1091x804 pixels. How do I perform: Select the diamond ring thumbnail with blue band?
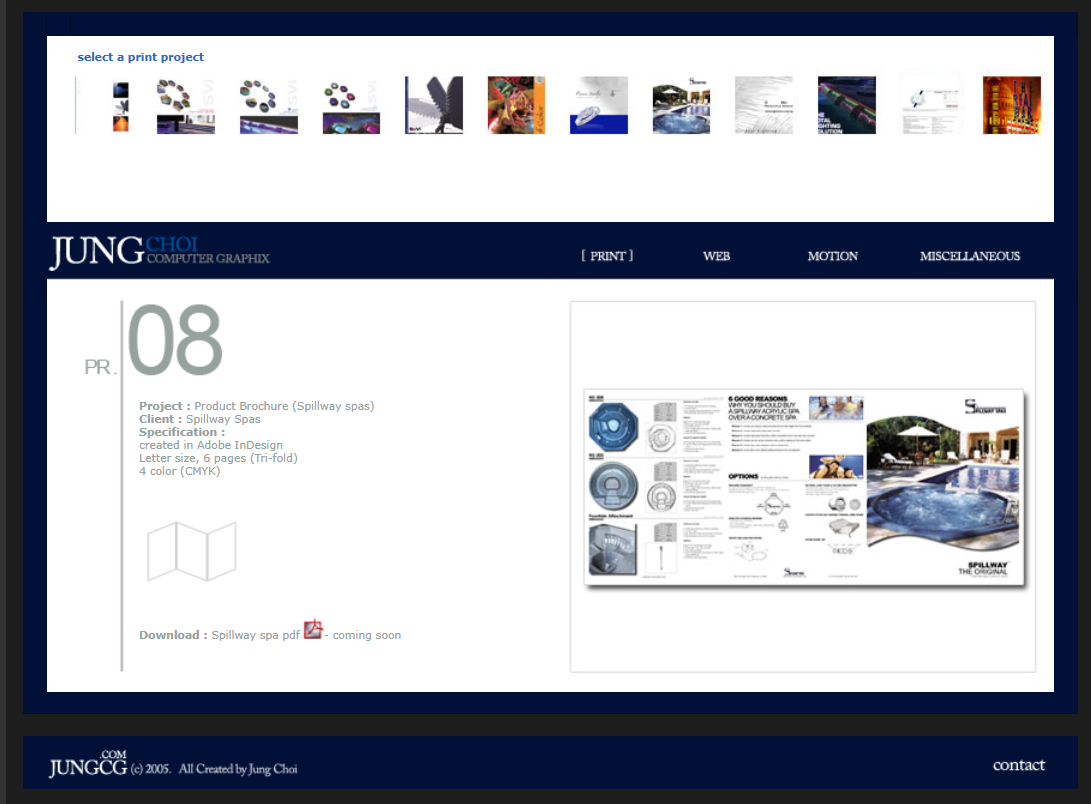coord(599,105)
